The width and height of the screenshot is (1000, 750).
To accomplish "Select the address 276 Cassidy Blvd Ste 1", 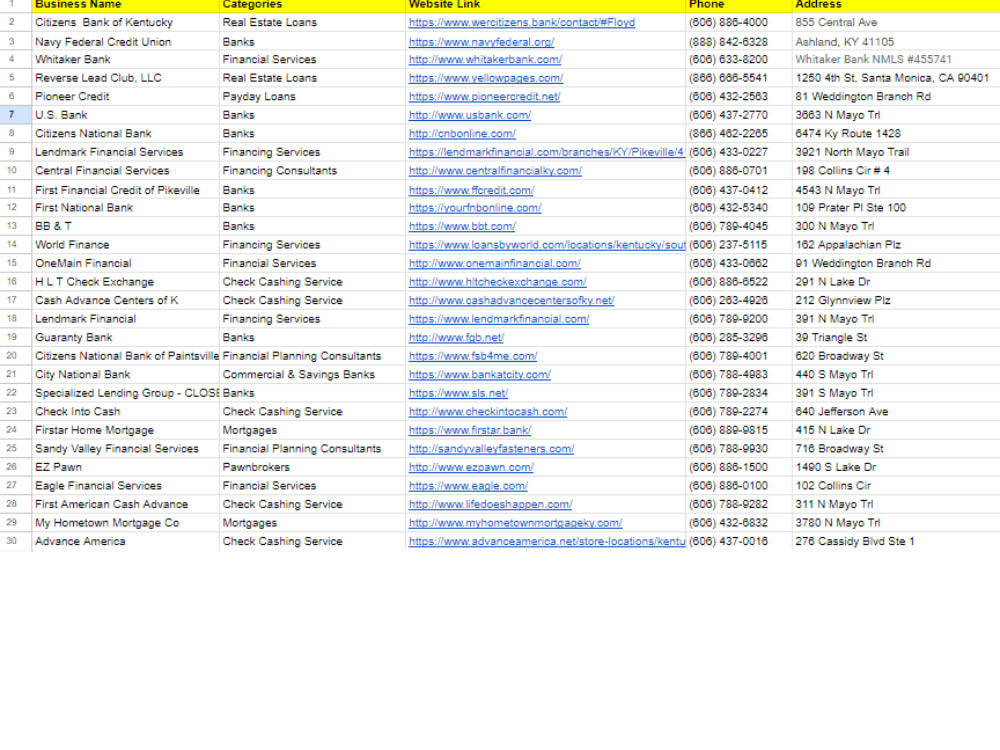I will click(896, 540).
